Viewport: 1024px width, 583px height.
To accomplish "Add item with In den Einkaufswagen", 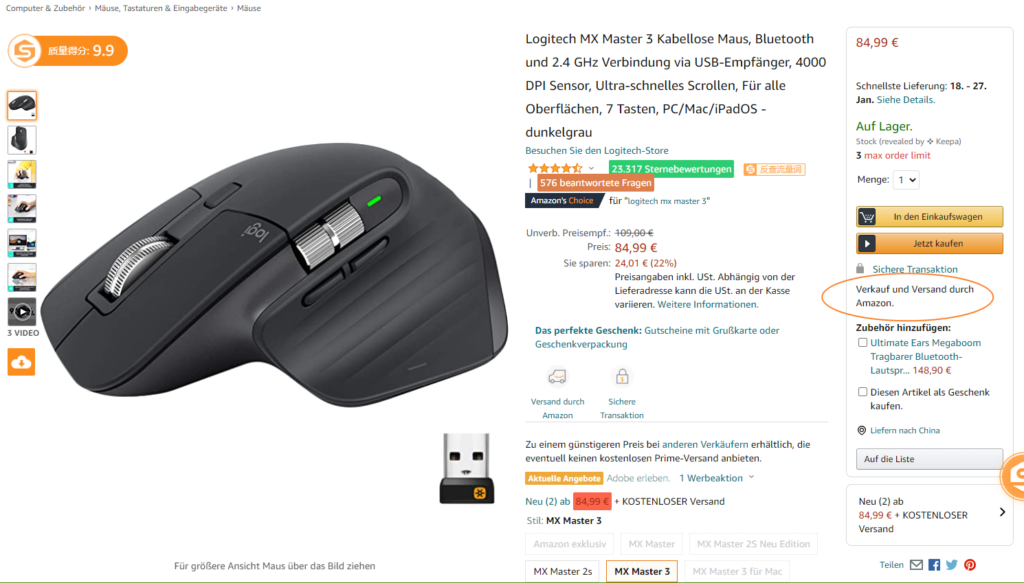I will pyautogui.click(x=929, y=217).
